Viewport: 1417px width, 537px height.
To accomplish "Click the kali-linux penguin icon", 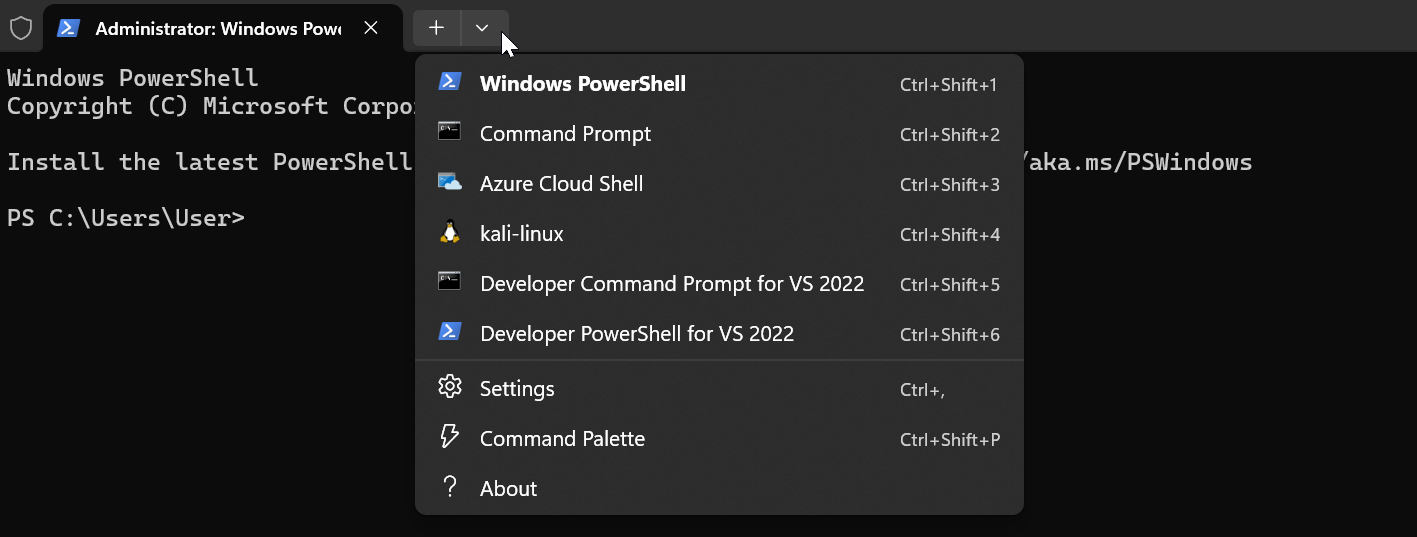I will tap(450, 233).
